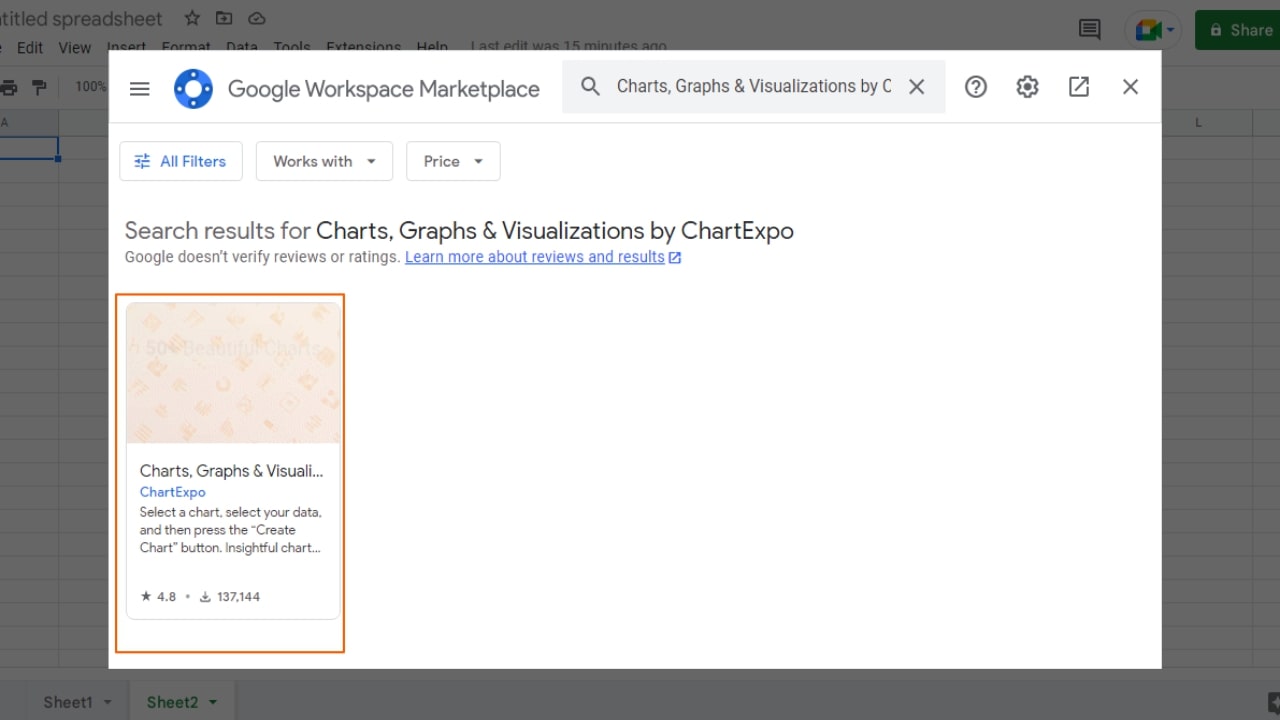Click the cloud save status icon

coord(257,19)
